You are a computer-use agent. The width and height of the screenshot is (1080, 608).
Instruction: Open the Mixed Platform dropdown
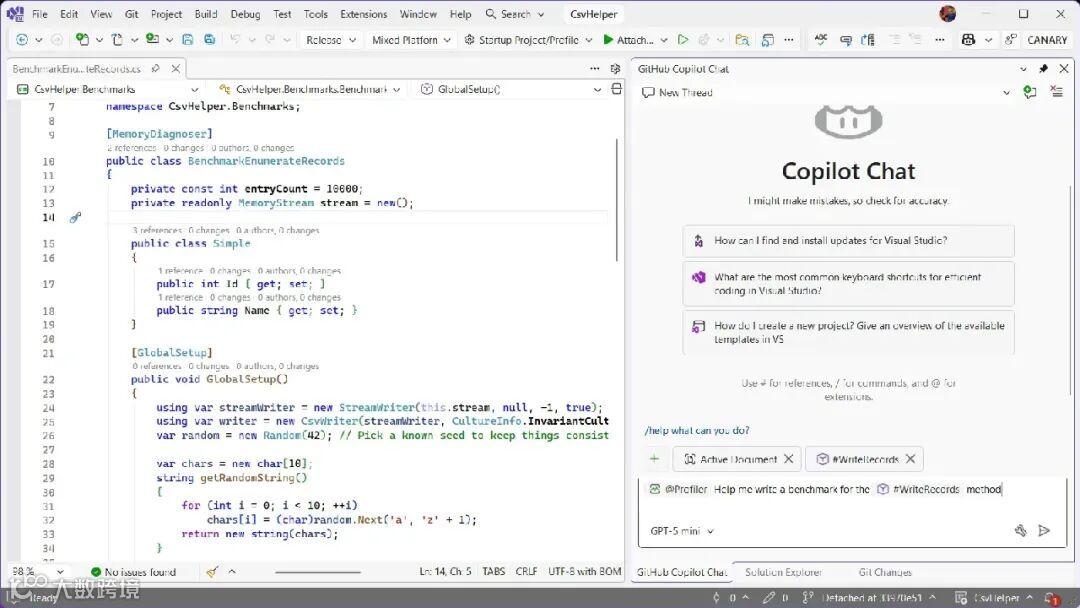pyautogui.click(x=410, y=40)
